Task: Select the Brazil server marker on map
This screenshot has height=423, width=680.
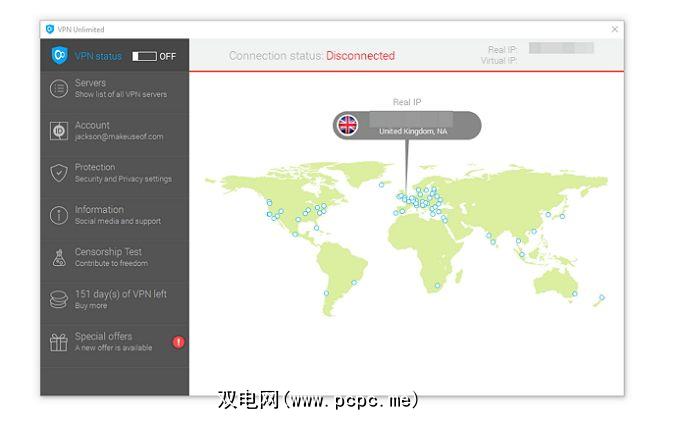Action: pos(354,282)
